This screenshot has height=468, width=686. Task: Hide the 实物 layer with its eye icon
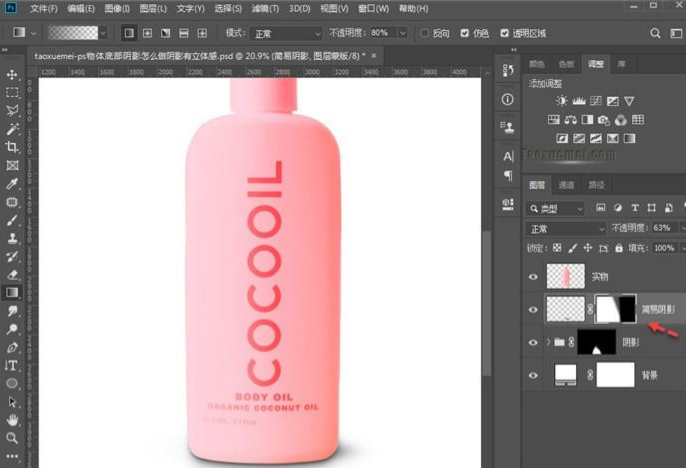pyautogui.click(x=533, y=277)
